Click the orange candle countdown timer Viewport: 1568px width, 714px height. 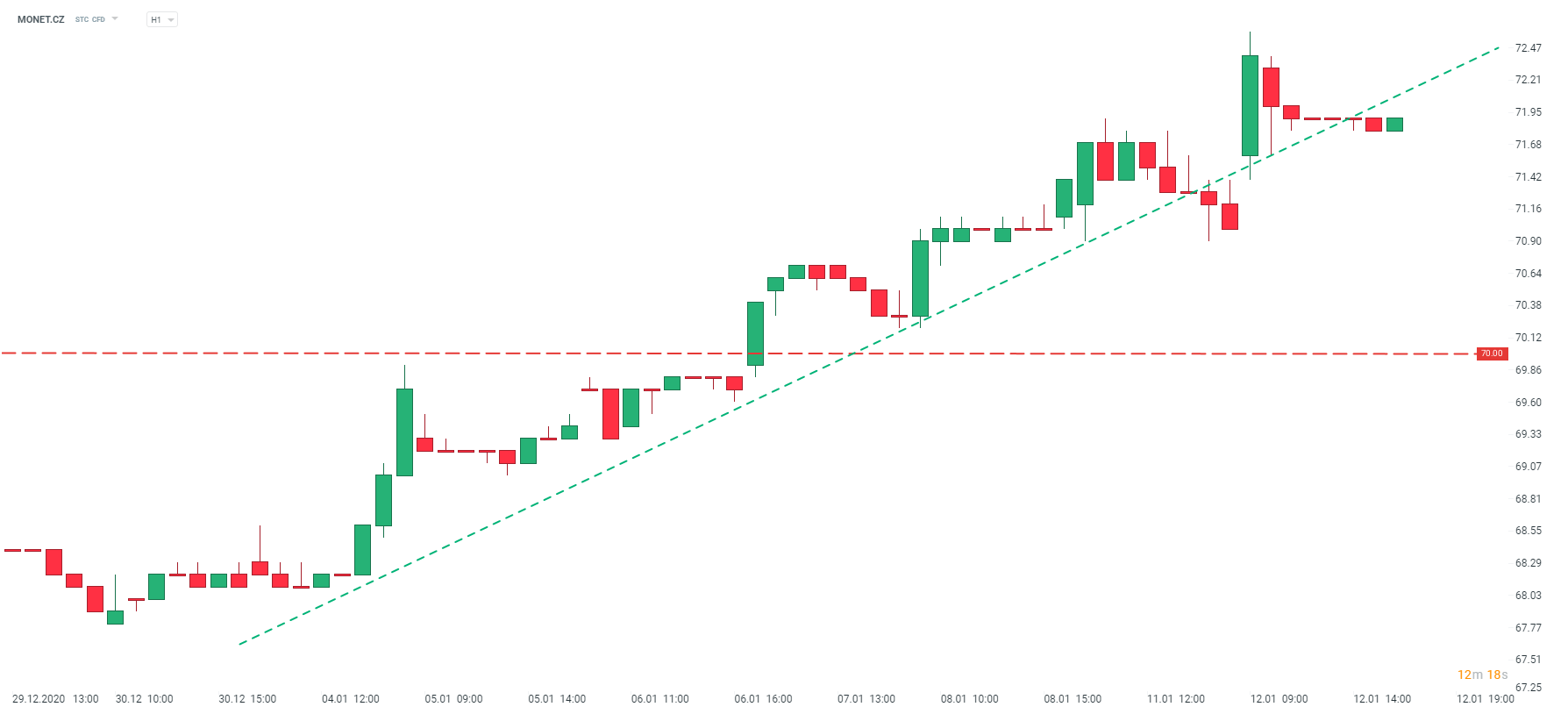click(x=1482, y=675)
